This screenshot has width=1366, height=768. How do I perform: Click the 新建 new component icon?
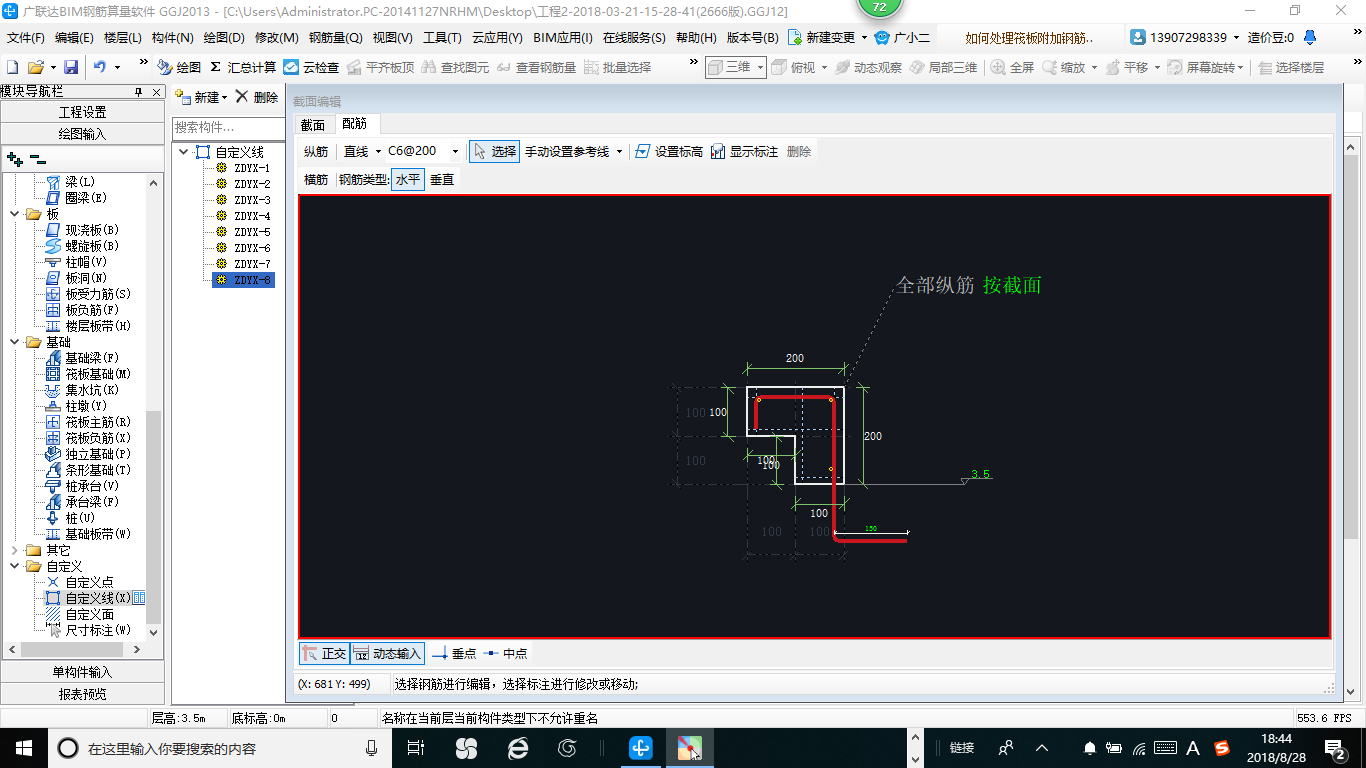click(183, 97)
